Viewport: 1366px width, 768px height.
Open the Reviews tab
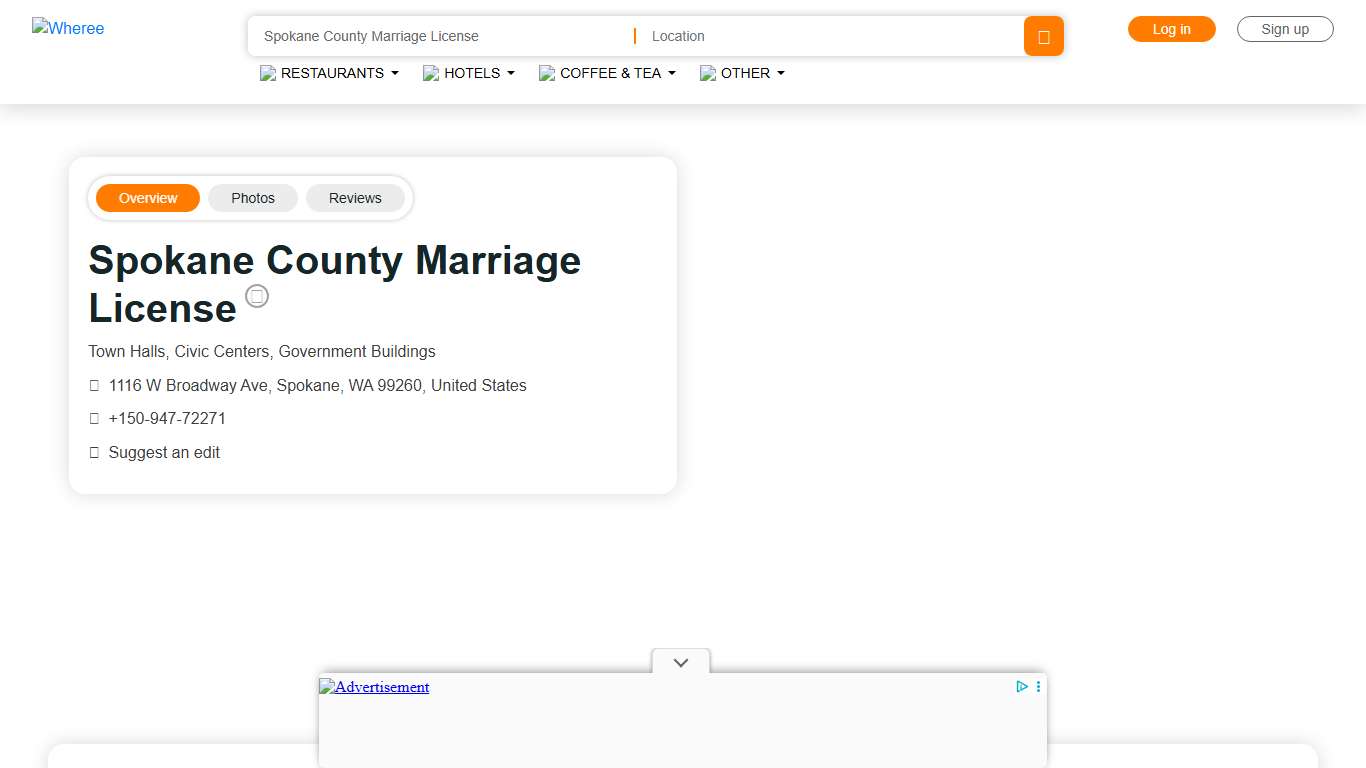pyautogui.click(x=355, y=198)
